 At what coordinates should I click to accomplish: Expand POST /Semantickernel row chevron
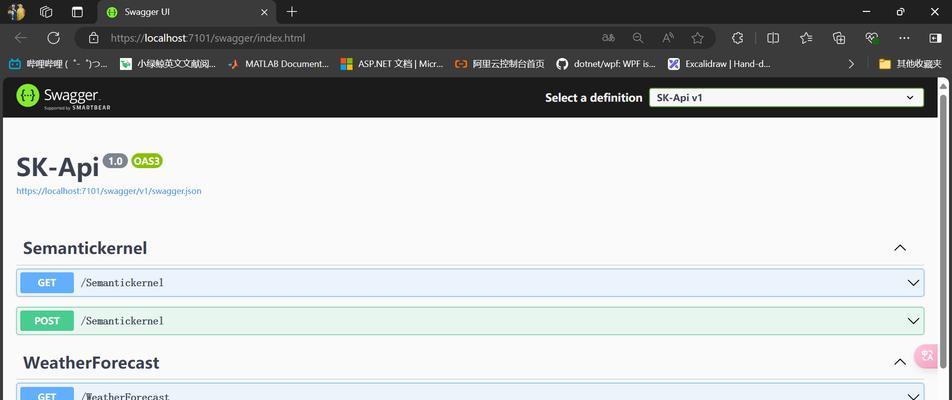click(913, 320)
